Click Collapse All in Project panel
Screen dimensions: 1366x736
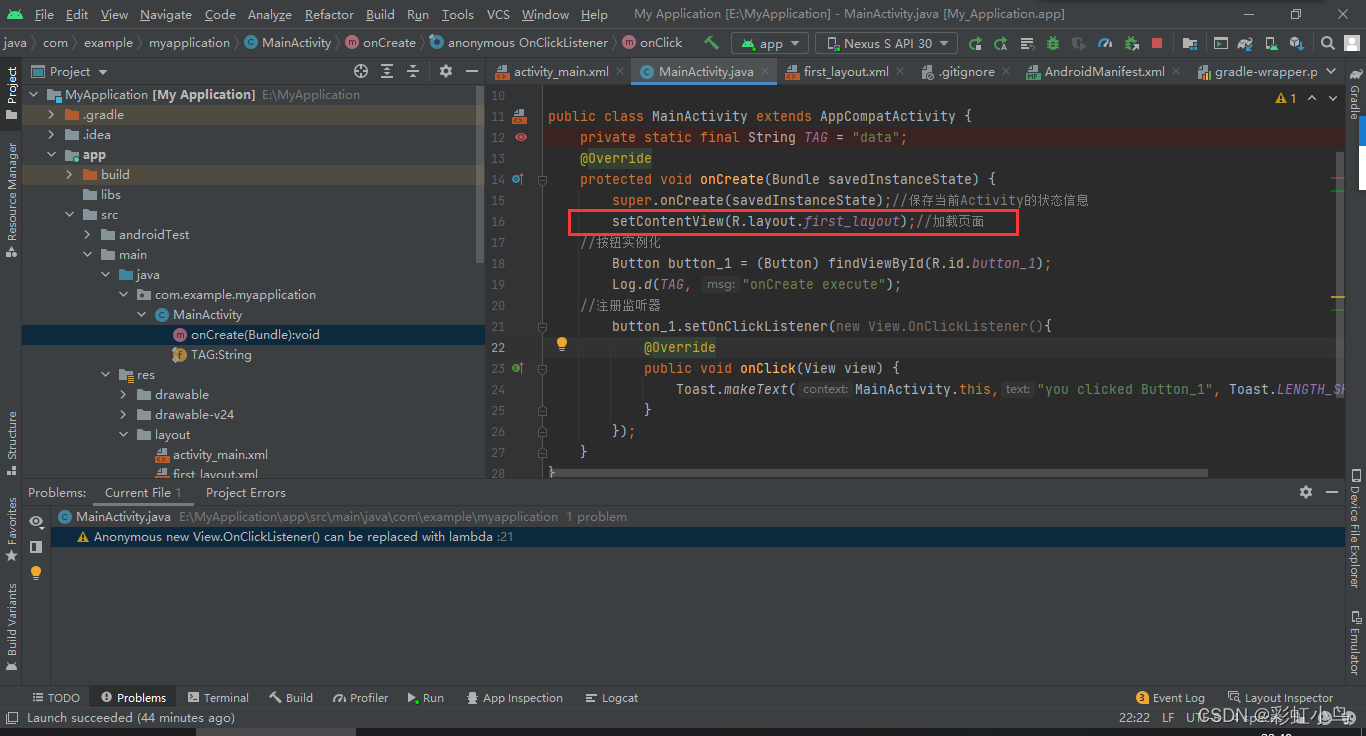coord(413,71)
